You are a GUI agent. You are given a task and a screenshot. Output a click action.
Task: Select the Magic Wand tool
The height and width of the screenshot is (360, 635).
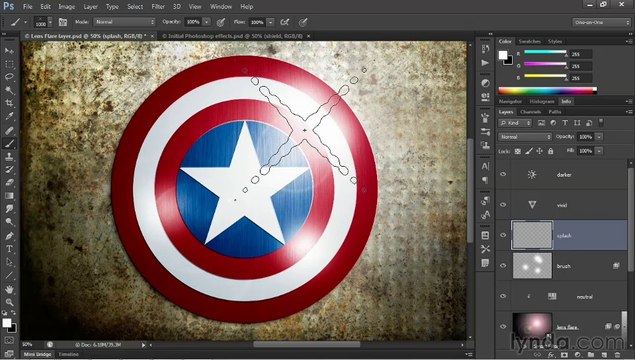[9, 90]
